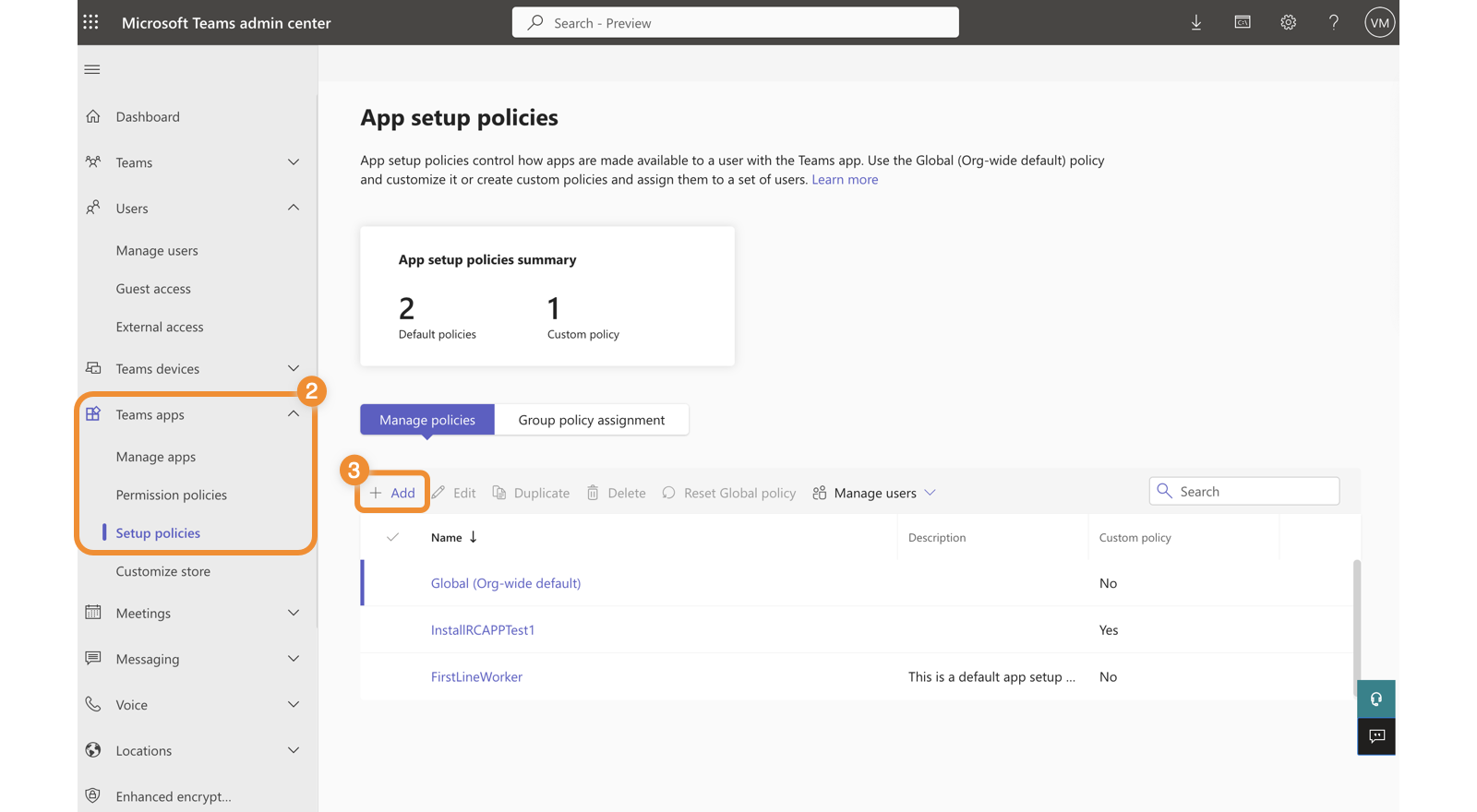1477x812 pixels.
Task: Expand the Messaging section chevron
Action: click(294, 659)
